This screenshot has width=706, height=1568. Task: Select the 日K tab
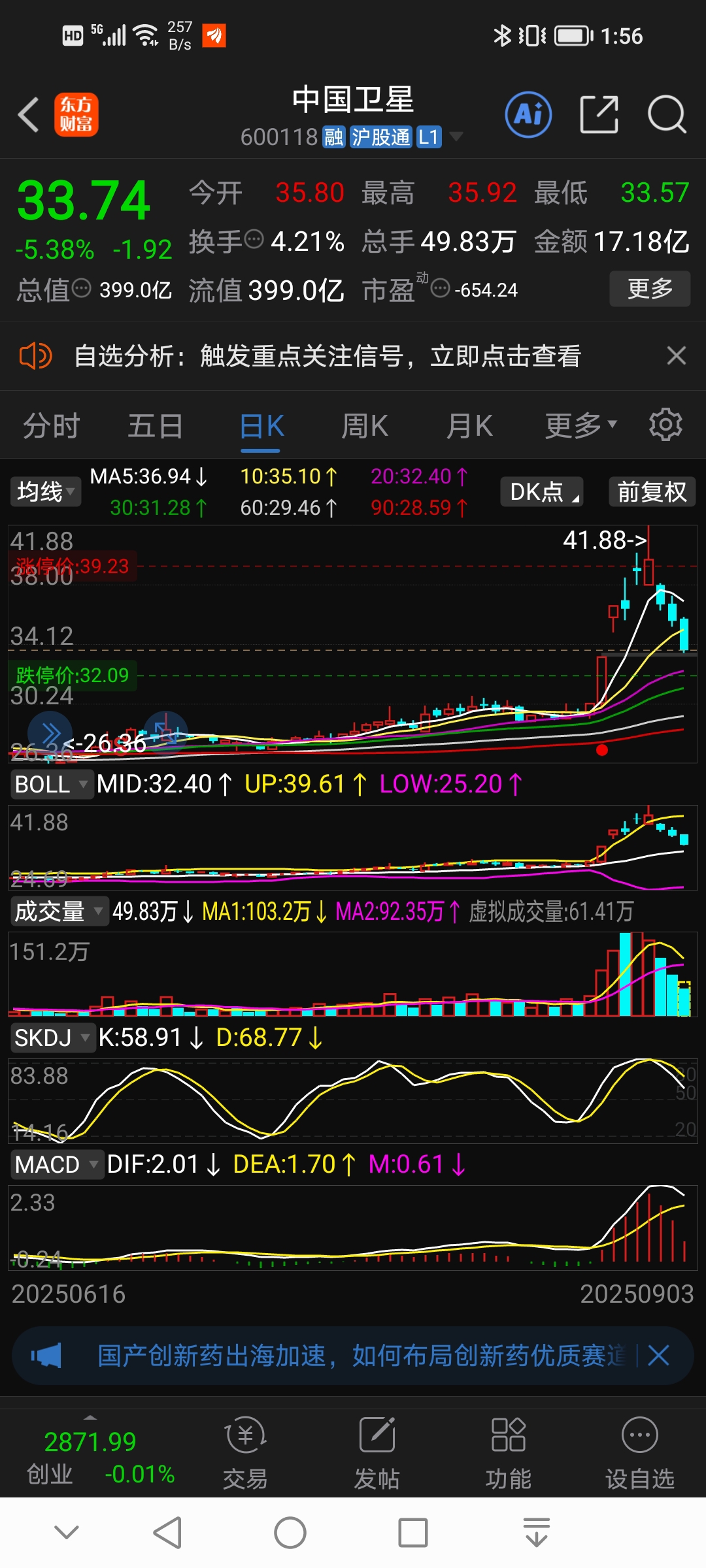[x=261, y=426]
